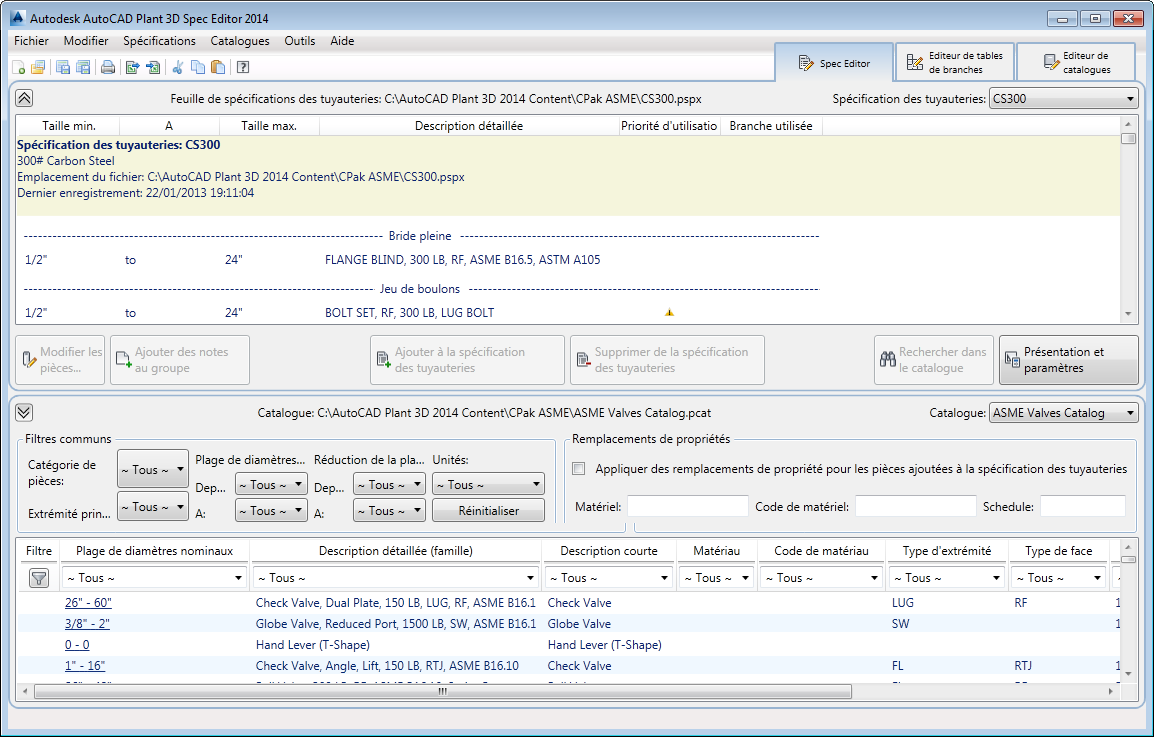Viewport: 1154px width, 737px height.
Task: Open the Extrémité principale dropdown
Action: click(152, 507)
